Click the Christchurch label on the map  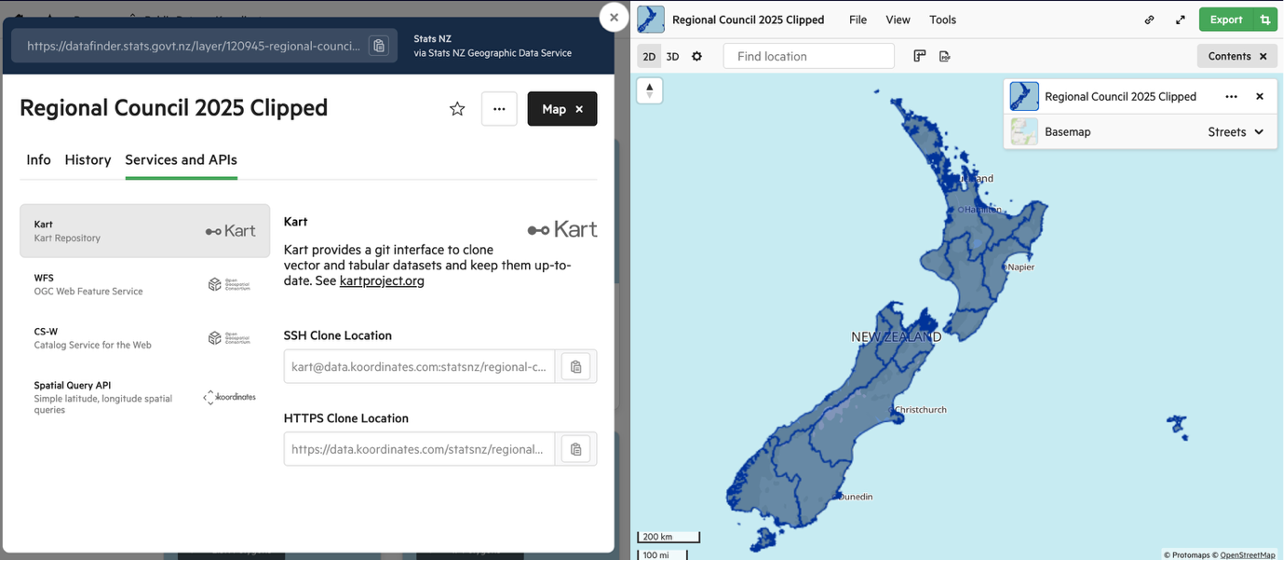[x=920, y=410]
